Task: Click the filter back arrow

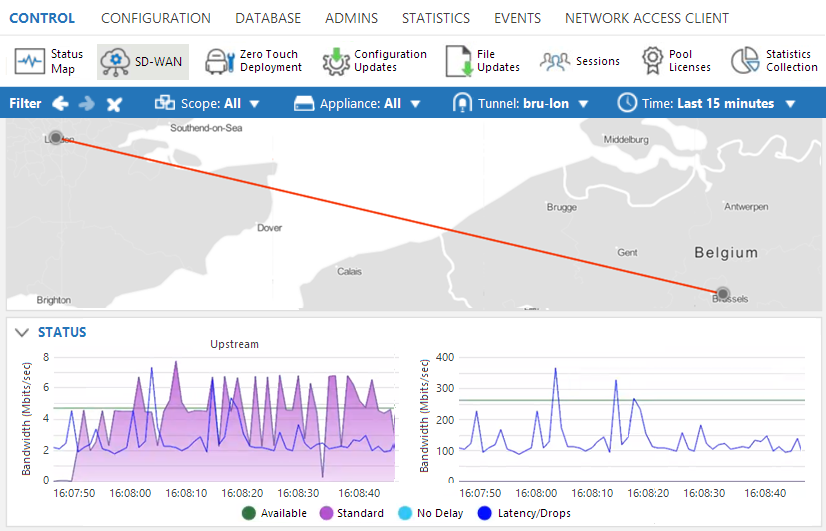Action: tap(61, 104)
